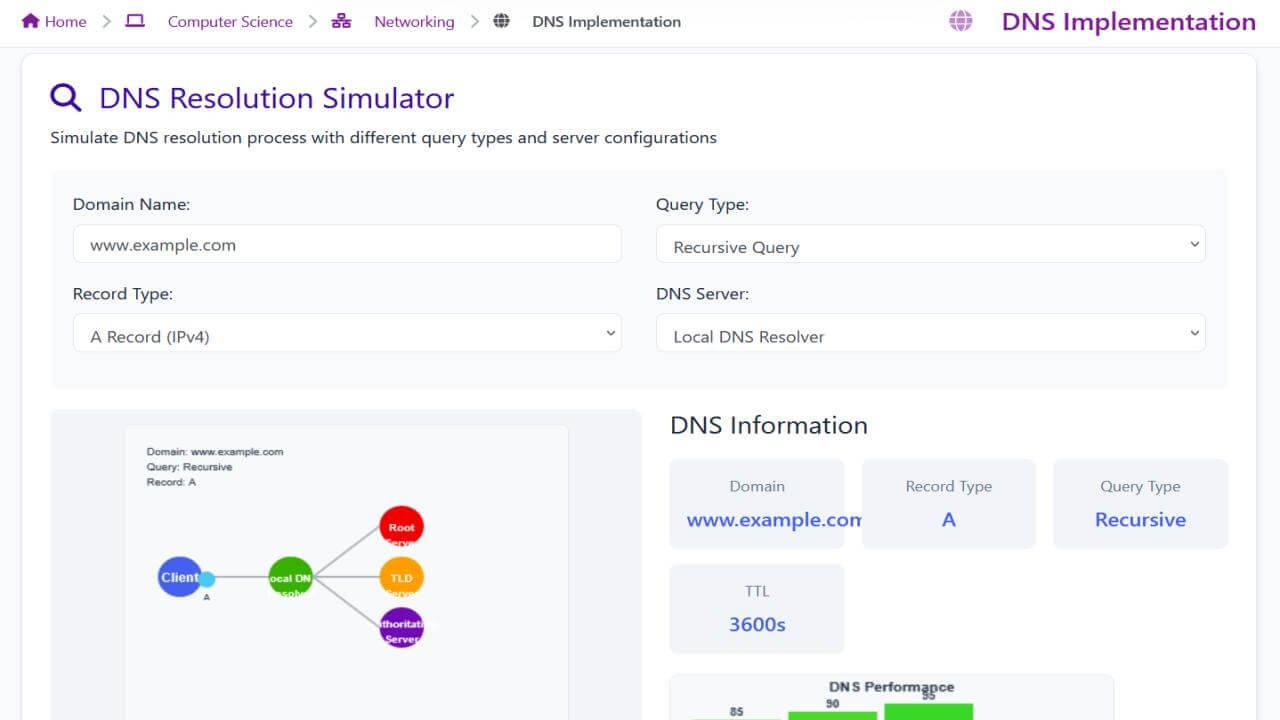The width and height of the screenshot is (1280, 720).
Task: Click 'Domain: www.example.com' text in diagram
Action: pyautogui.click(x=215, y=452)
